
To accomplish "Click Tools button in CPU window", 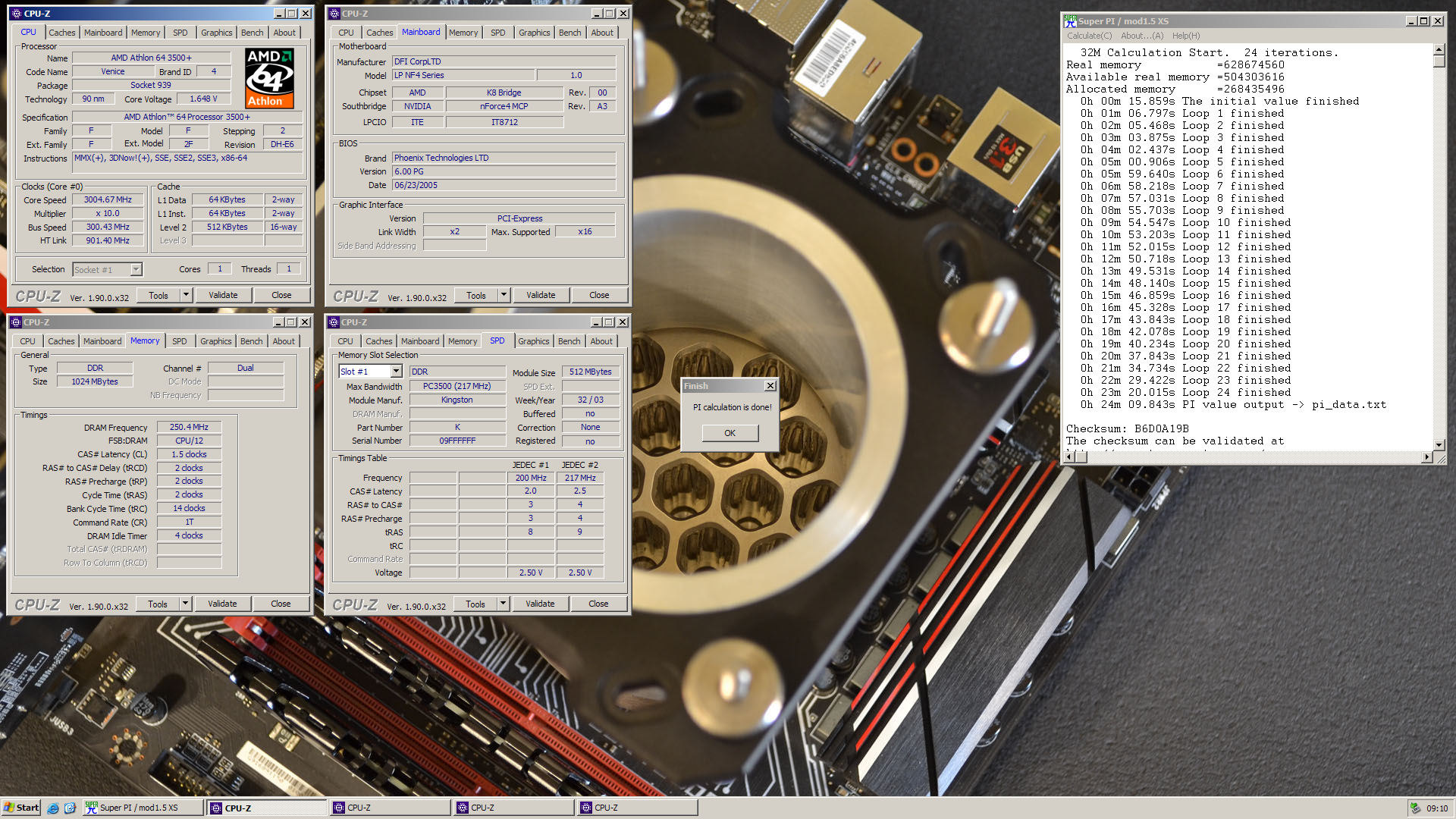I will pos(158,295).
